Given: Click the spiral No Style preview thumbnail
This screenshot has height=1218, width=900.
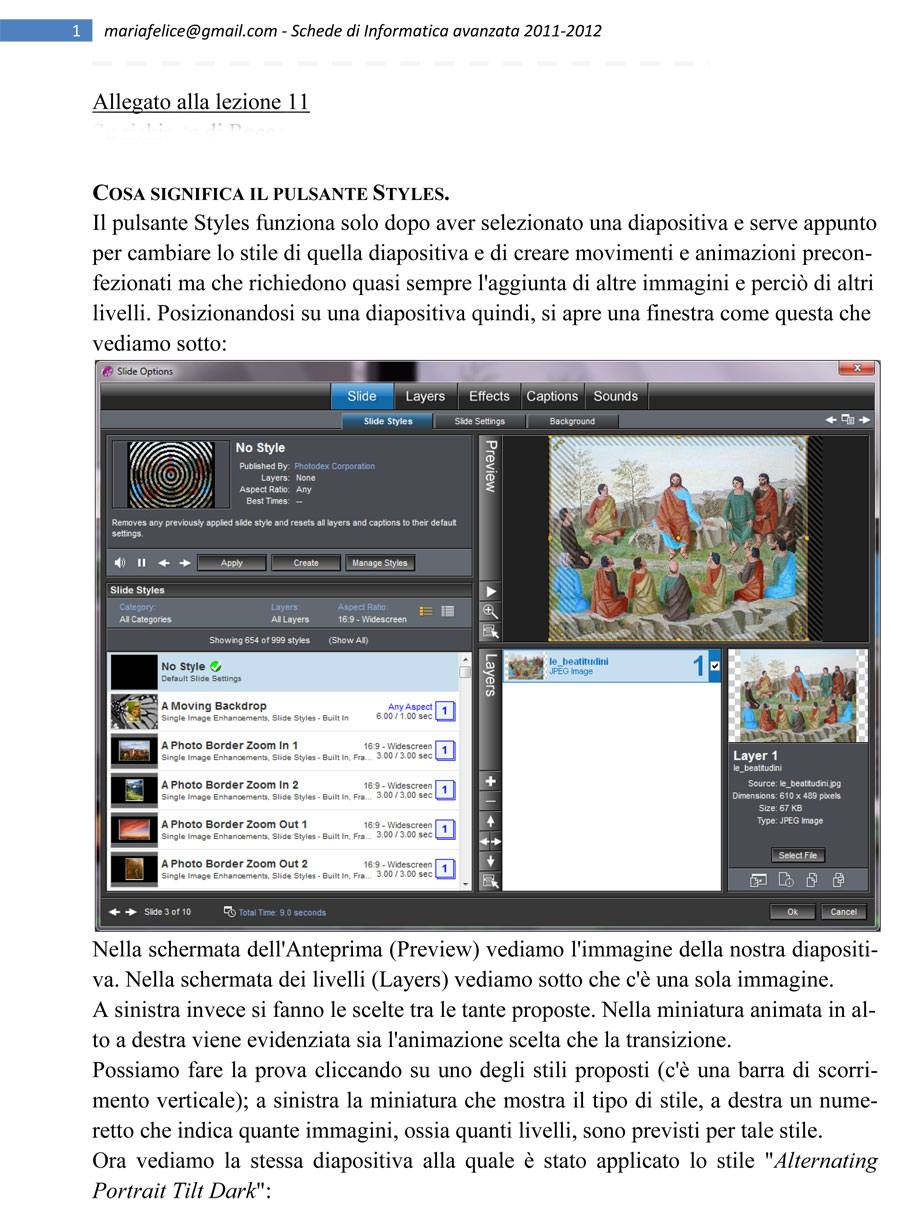Looking at the screenshot, I should 172,475.
